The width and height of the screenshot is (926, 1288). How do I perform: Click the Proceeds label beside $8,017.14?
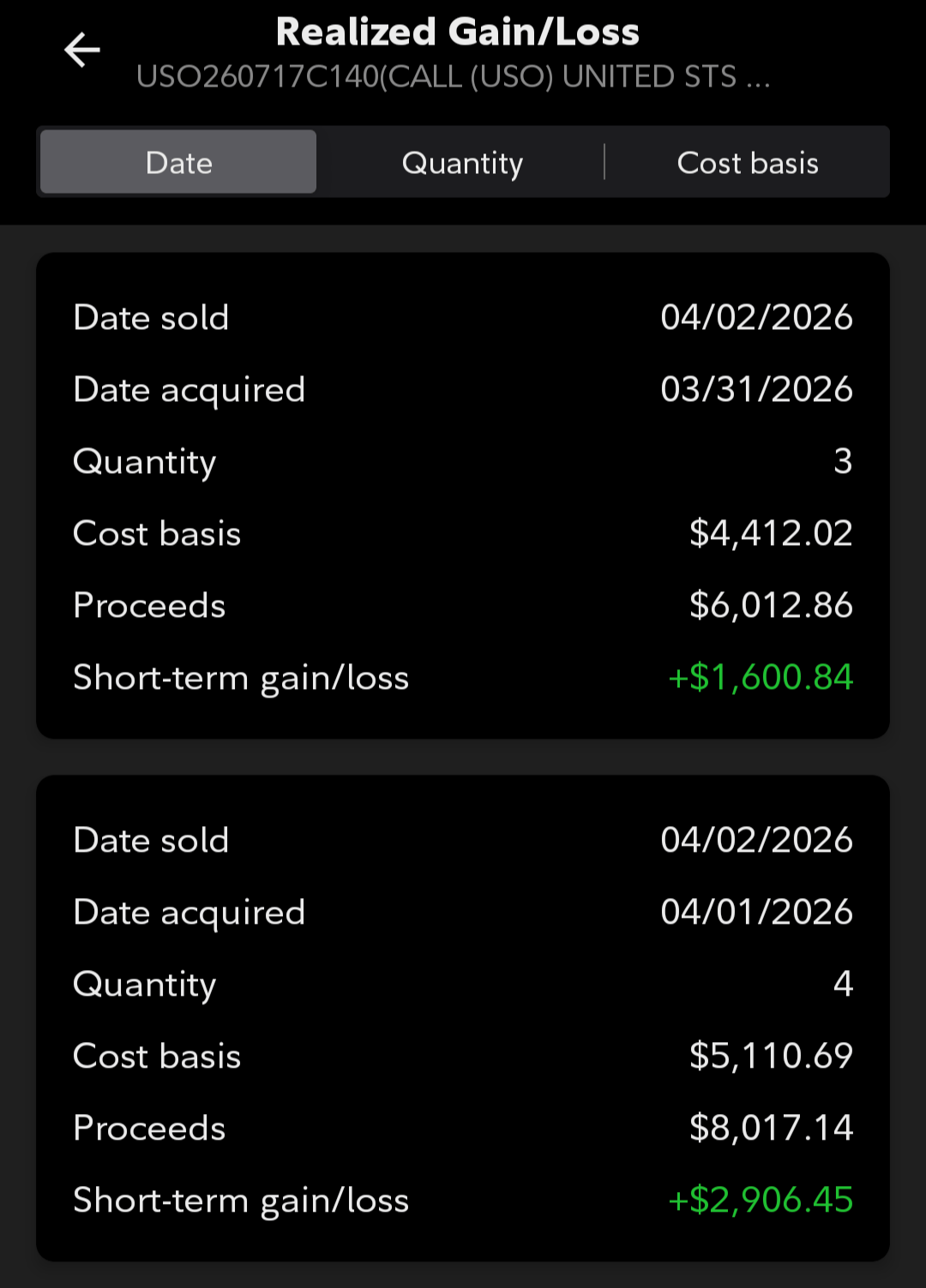coord(149,1128)
